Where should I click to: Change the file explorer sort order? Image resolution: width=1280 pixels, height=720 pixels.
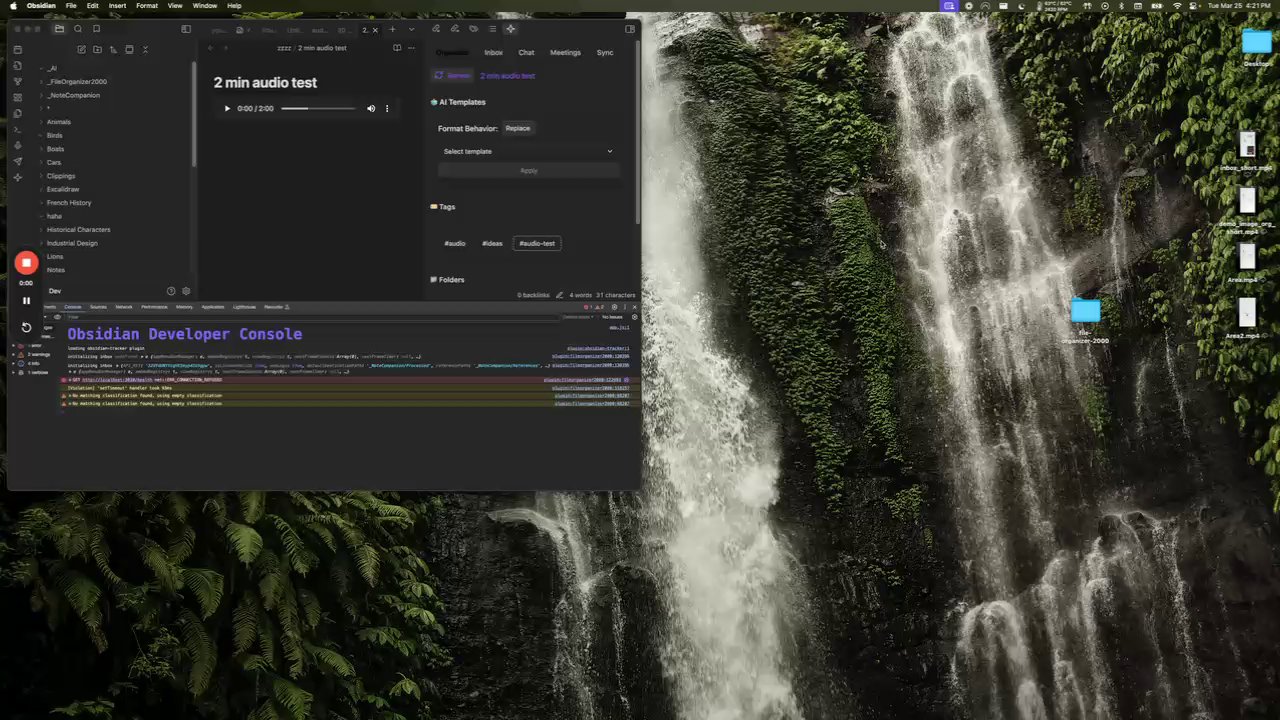pos(113,49)
